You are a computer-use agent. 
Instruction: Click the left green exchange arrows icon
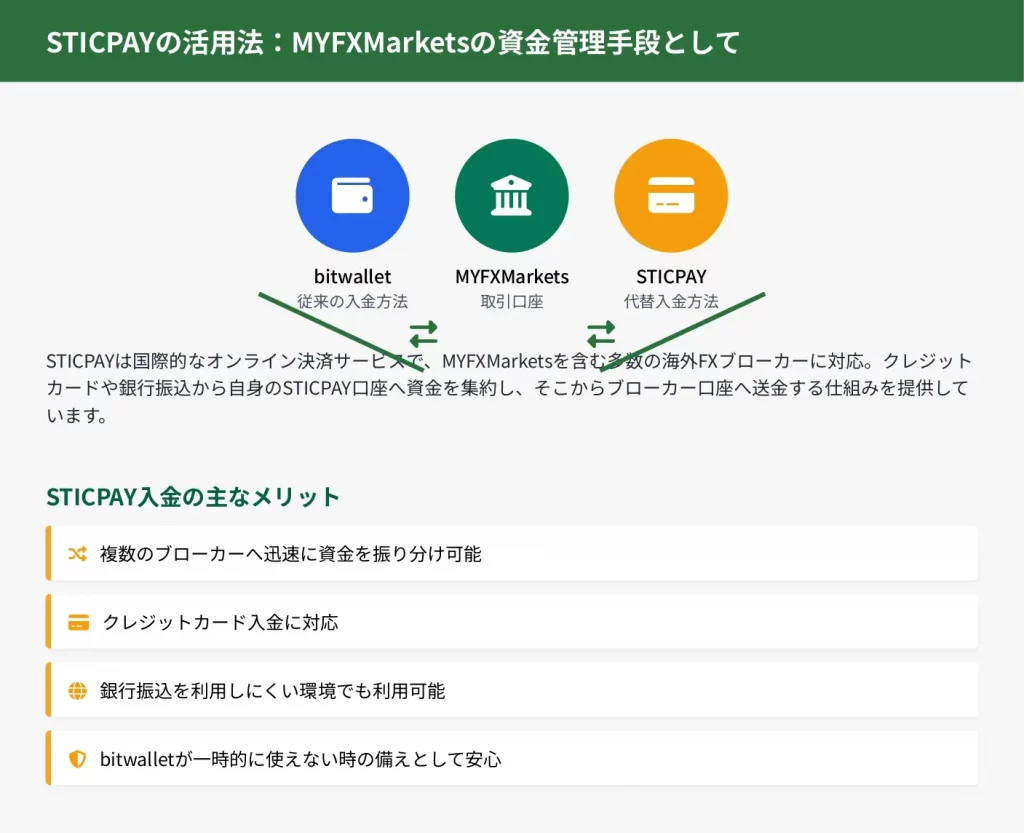[423, 332]
